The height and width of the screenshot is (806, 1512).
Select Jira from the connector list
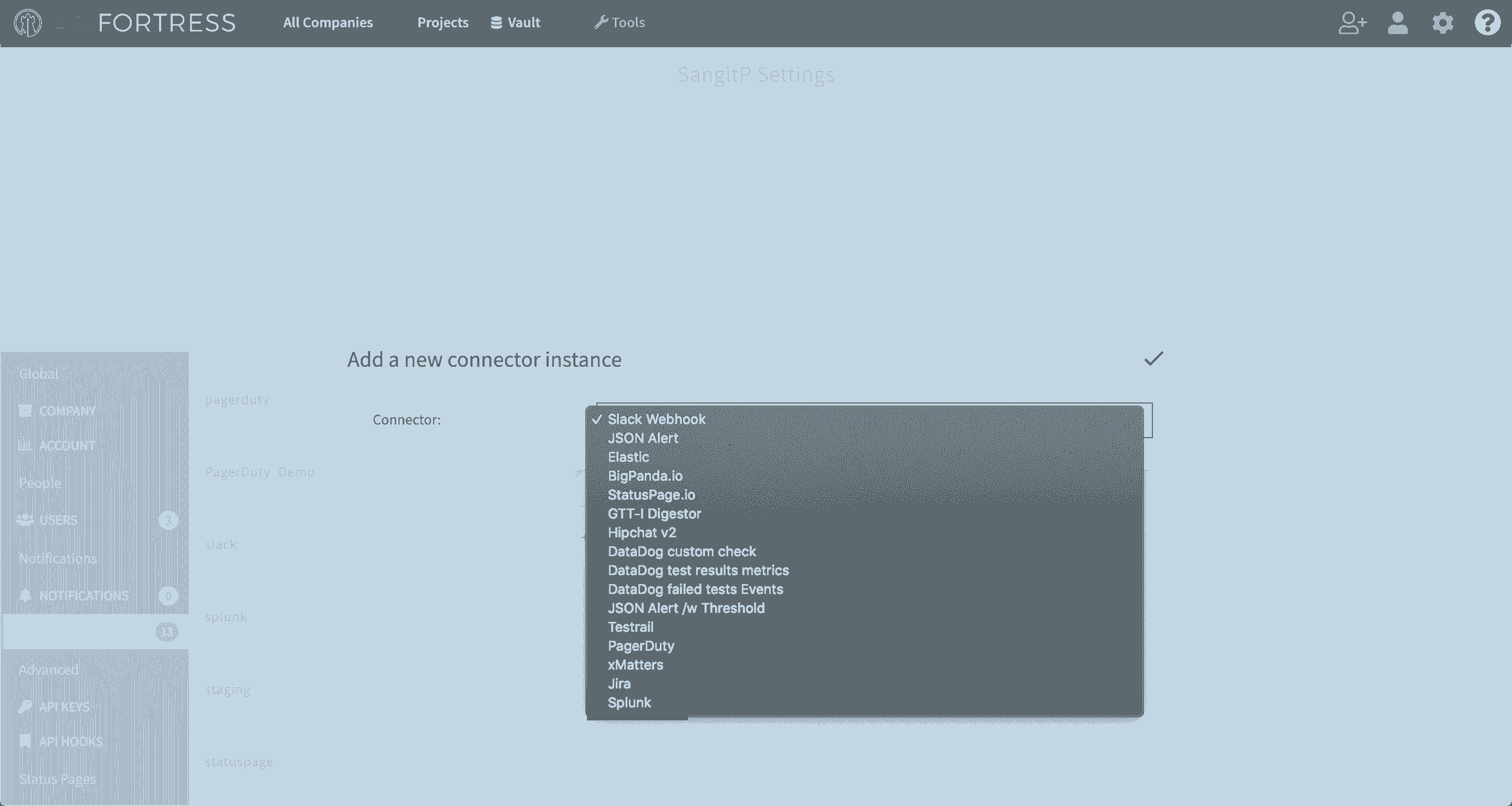pyautogui.click(x=618, y=683)
